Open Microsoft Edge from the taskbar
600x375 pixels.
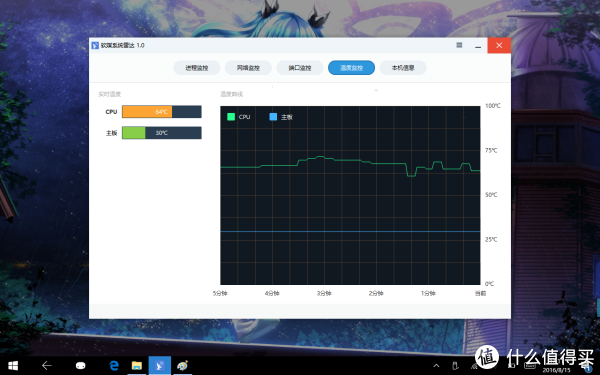(x=114, y=365)
